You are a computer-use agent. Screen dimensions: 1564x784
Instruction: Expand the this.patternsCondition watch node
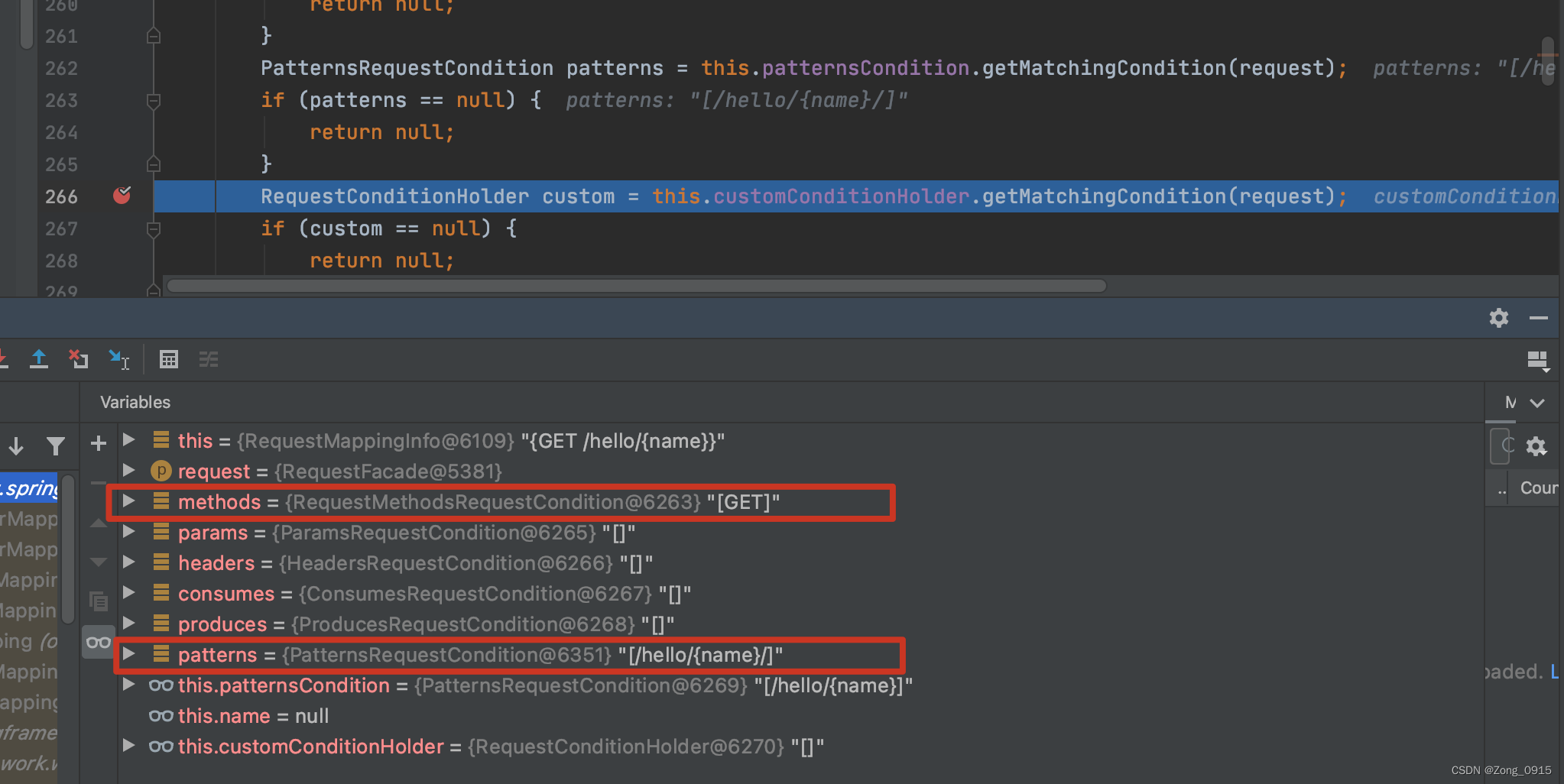(129, 684)
